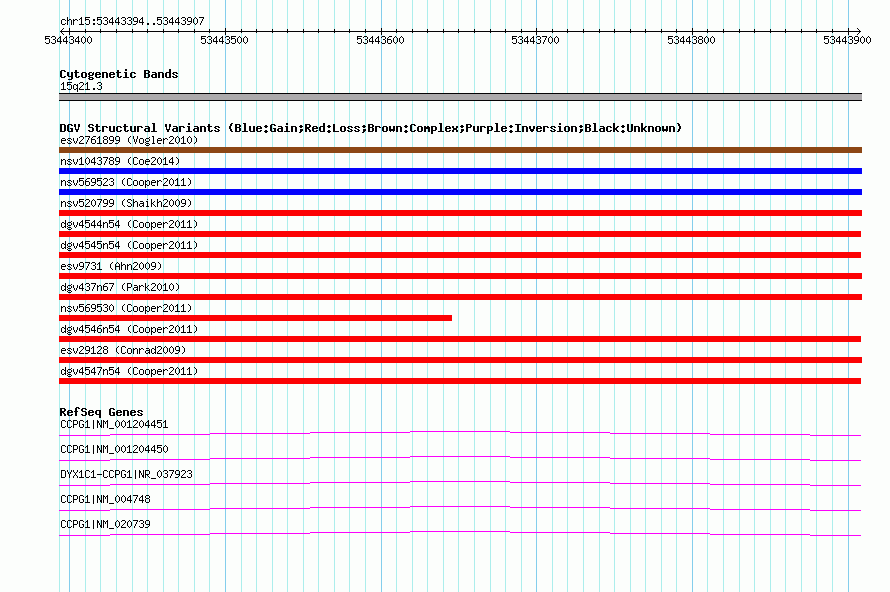Open the nsv569530 (Cooper2011) variant label

pos(126,308)
